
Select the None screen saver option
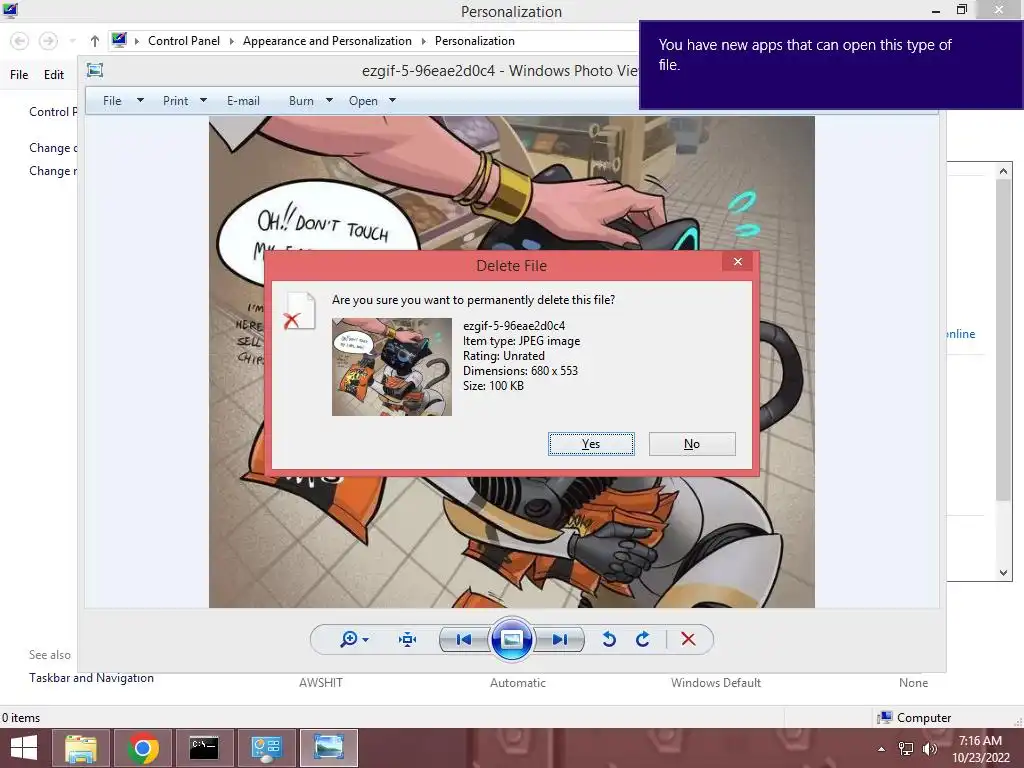click(913, 682)
